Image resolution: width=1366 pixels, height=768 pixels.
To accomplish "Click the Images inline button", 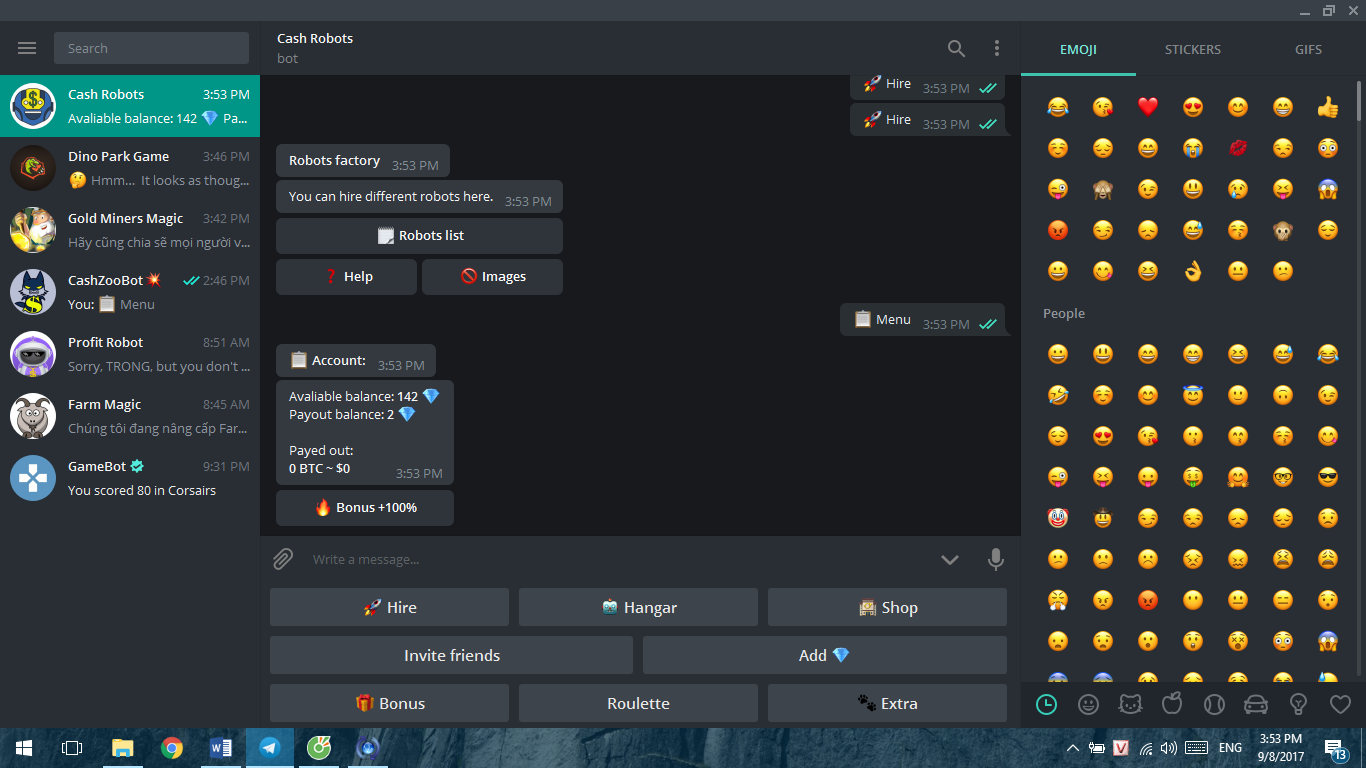I will [x=492, y=277].
